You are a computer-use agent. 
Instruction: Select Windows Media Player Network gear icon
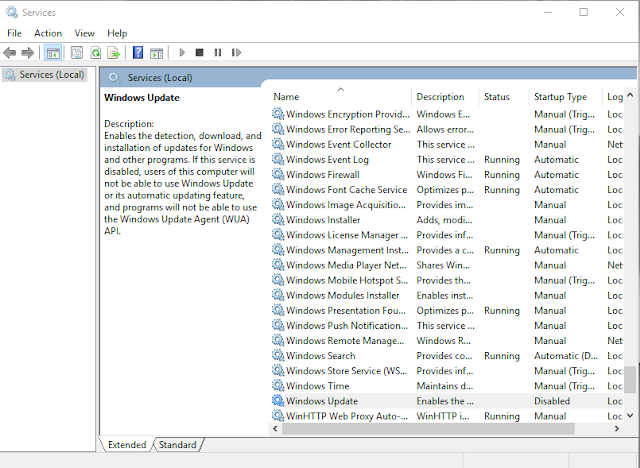(x=278, y=265)
